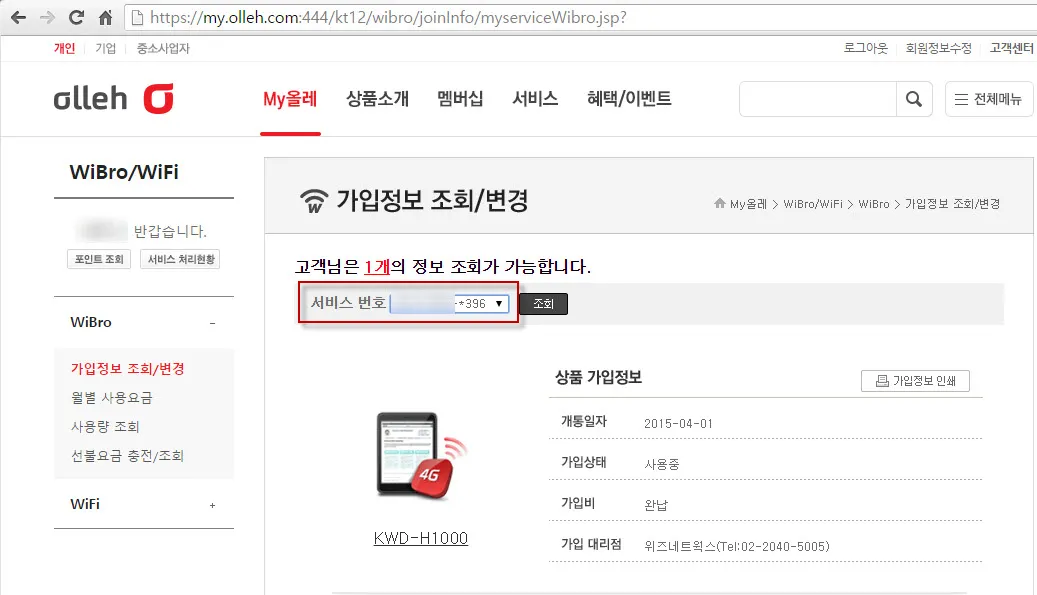This screenshot has width=1037, height=595.
Task: Reload the page using the refresh icon
Action: [76, 16]
